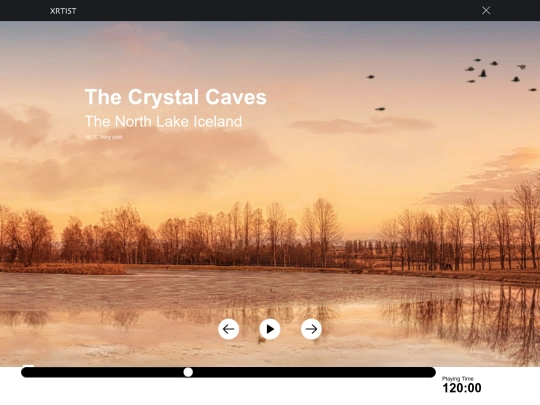Click the small white marker above track start
The image size is (540, 405).
pos(28,366)
